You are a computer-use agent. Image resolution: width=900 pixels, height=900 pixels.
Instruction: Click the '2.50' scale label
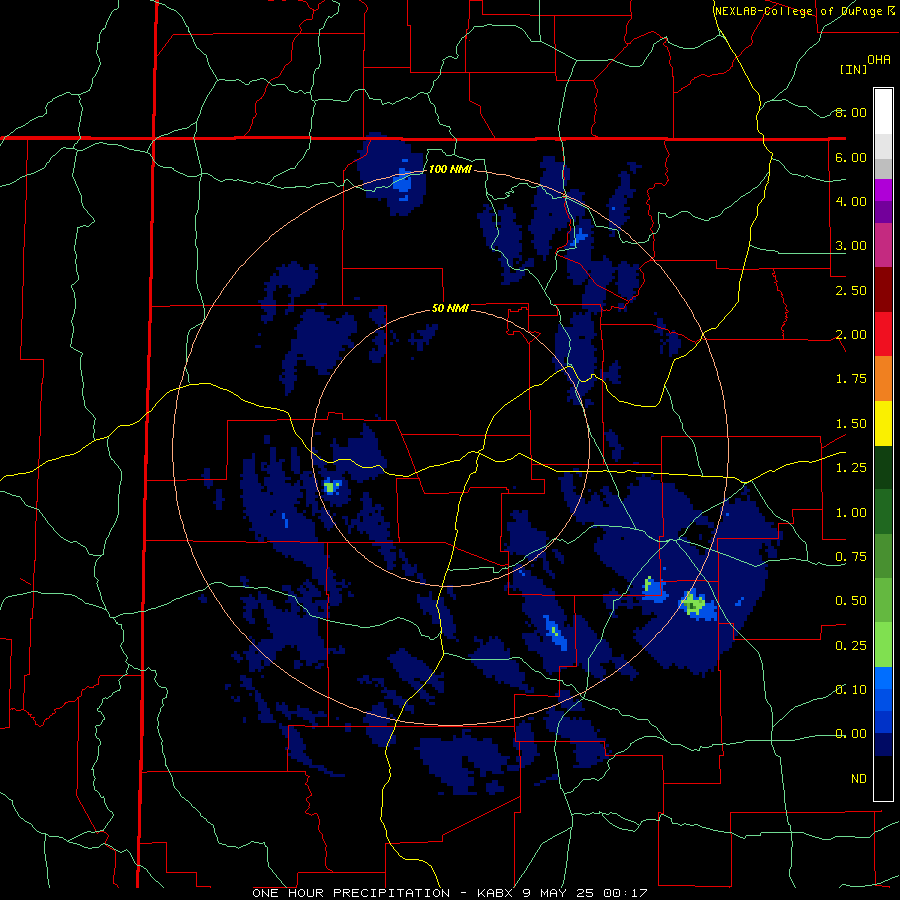click(851, 290)
